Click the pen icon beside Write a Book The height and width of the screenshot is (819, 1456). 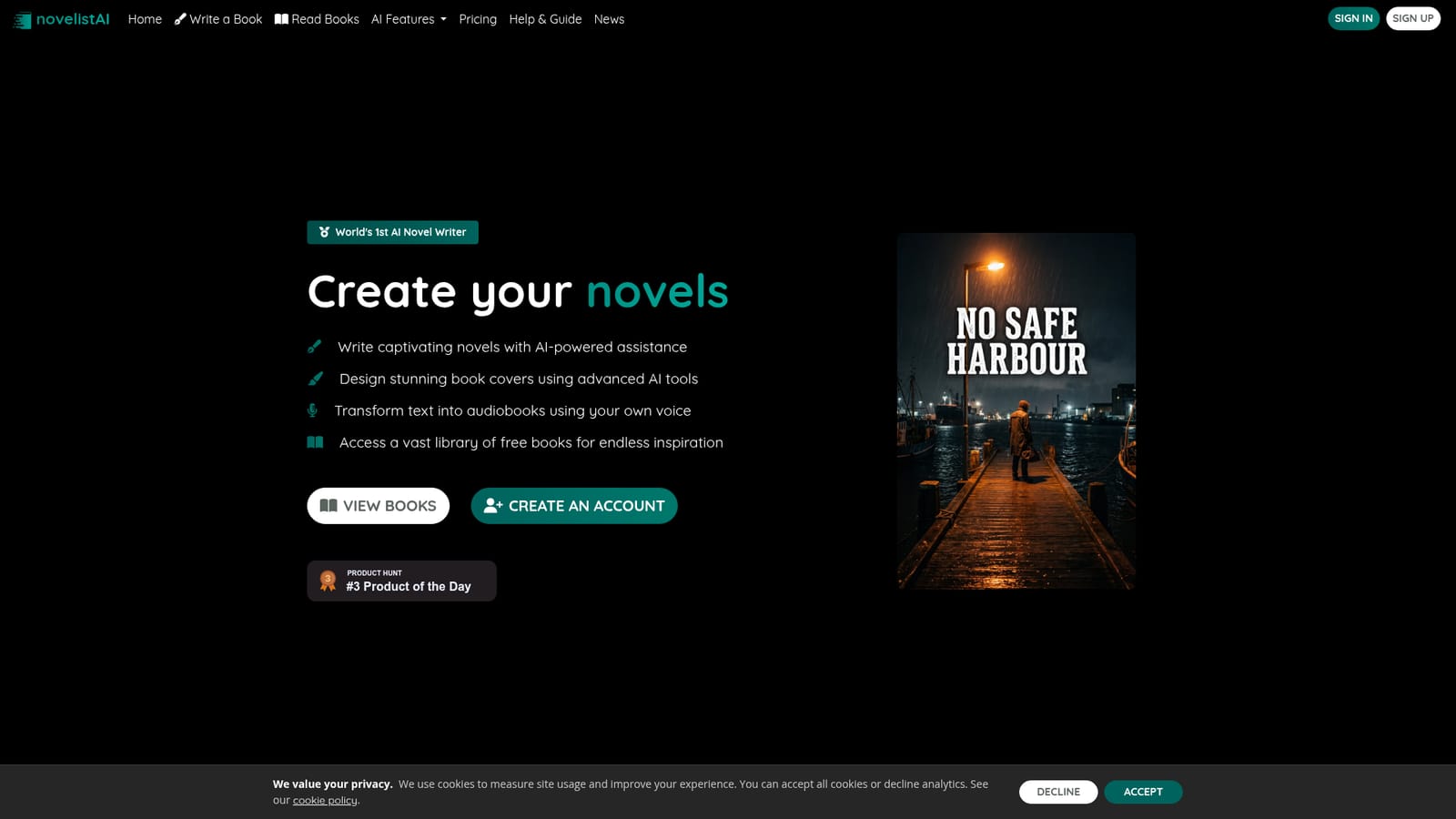(180, 19)
